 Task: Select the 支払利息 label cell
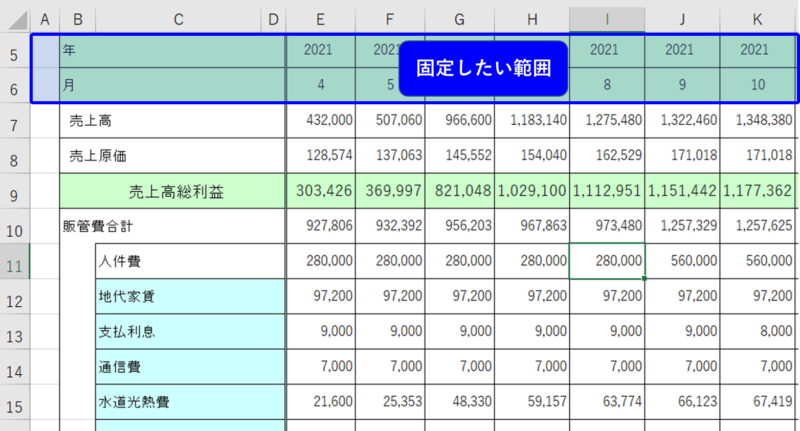[190, 332]
